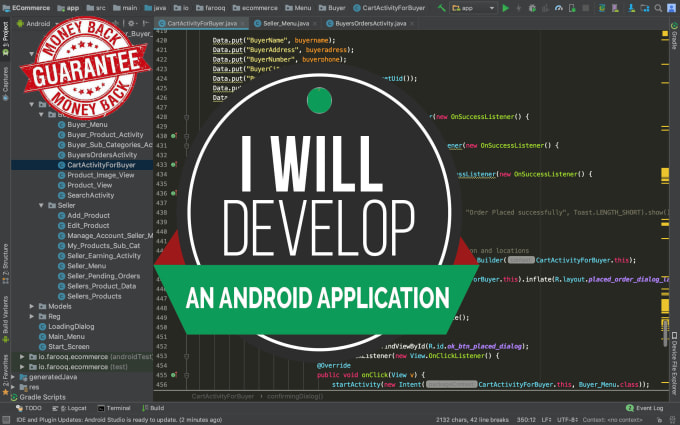Expand io.farooq.ecommerce (androidTest) package
The height and width of the screenshot is (425, 680).
22,356
